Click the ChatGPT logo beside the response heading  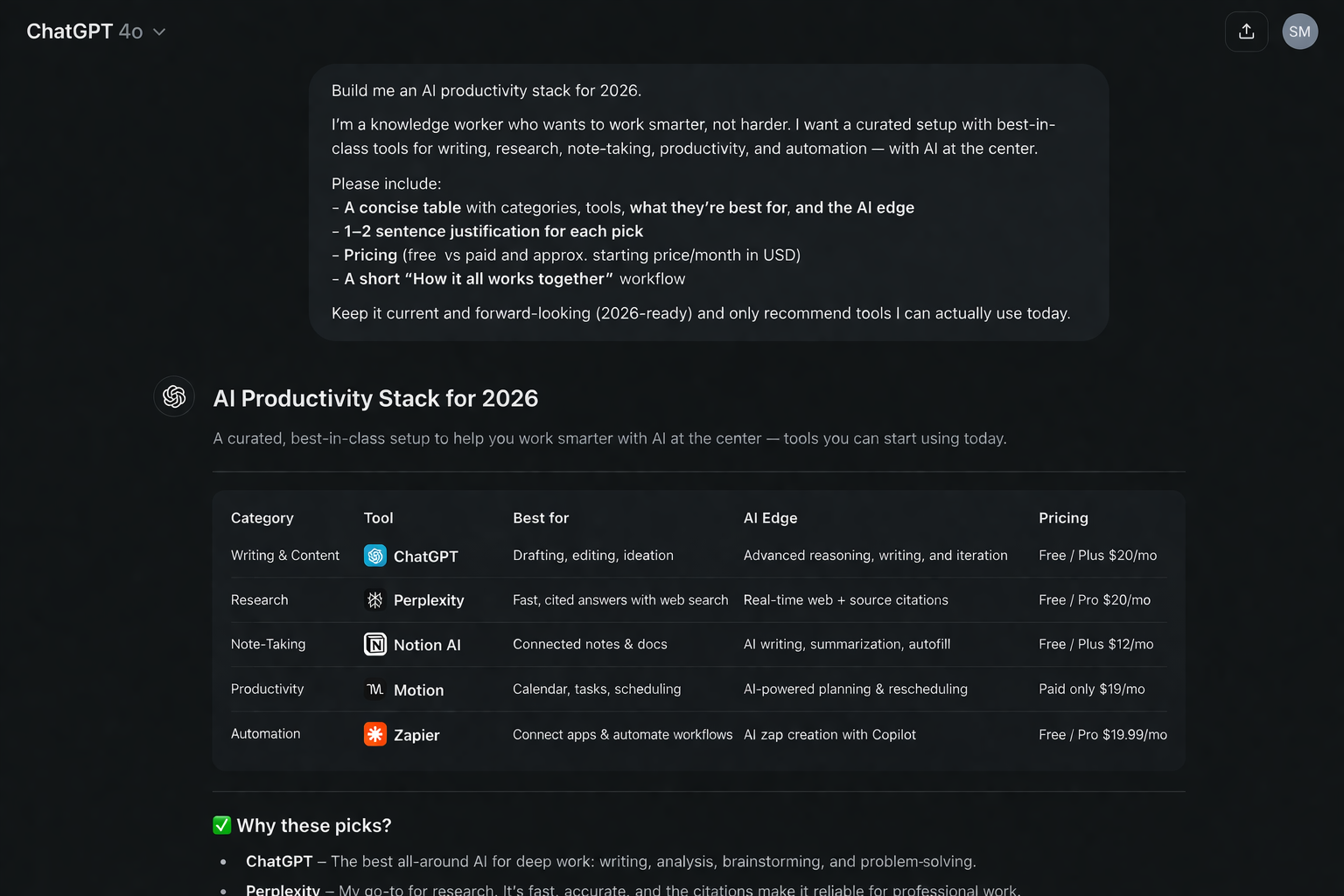click(174, 396)
